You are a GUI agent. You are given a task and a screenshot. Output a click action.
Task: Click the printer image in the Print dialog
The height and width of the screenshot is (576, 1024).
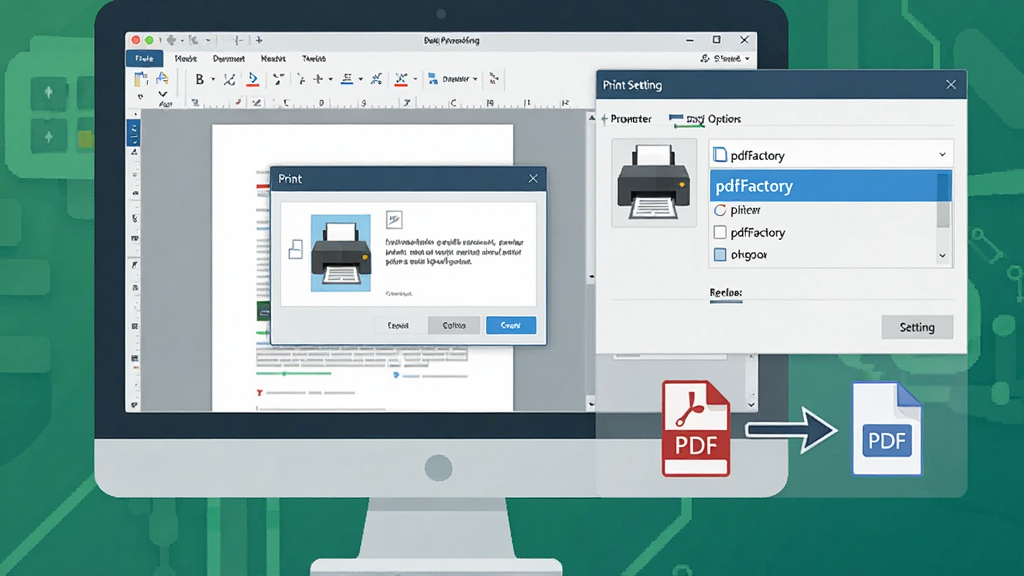click(x=340, y=253)
